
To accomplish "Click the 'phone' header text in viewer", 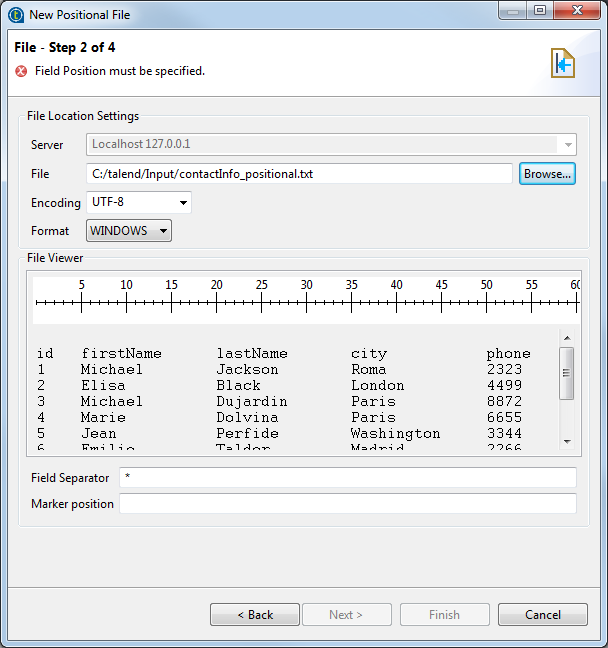I will pos(508,354).
